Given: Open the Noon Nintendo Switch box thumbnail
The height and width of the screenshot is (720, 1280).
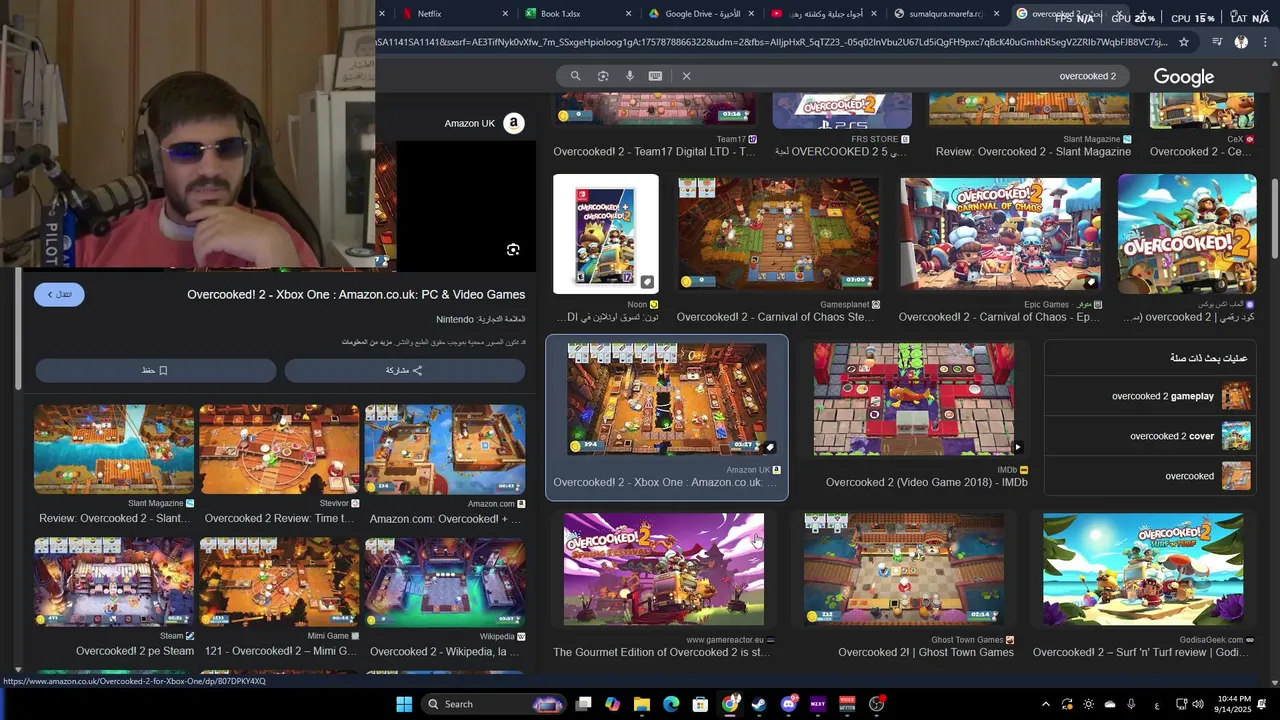Looking at the screenshot, I should [x=606, y=234].
